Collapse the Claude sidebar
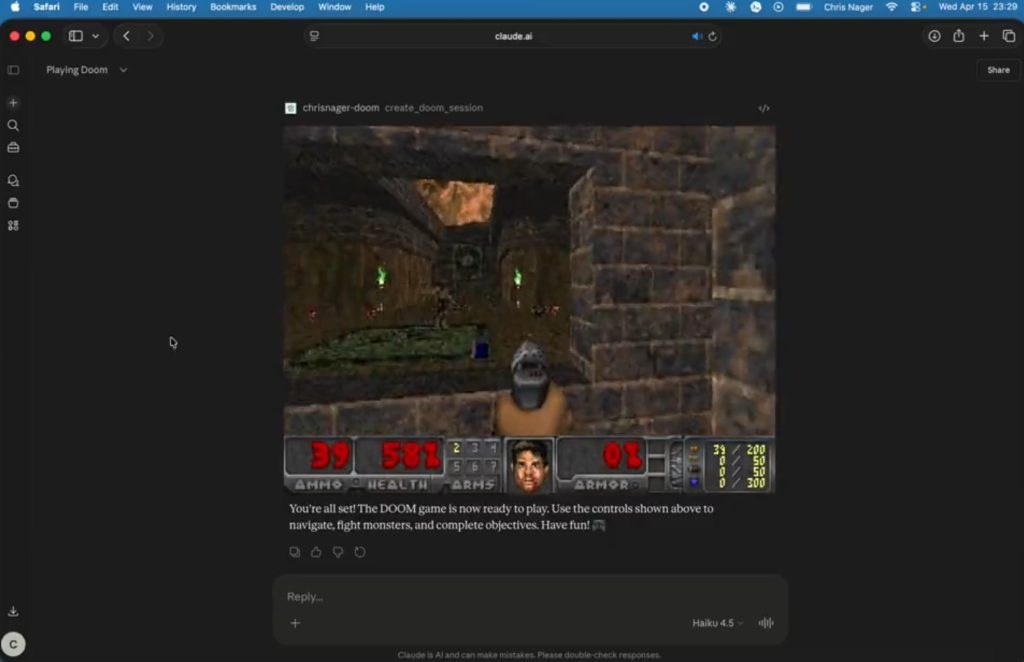The width and height of the screenshot is (1024, 662). [x=13, y=70]
